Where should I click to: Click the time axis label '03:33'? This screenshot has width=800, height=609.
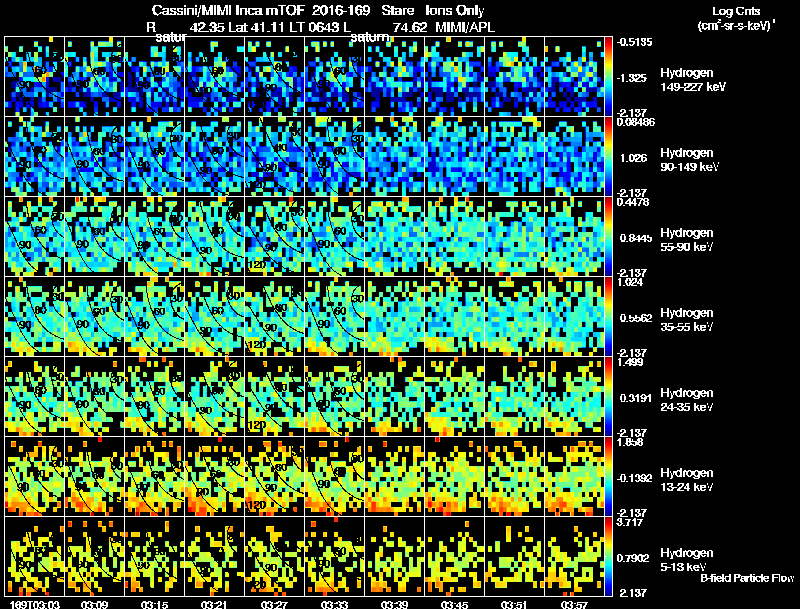point(335,604)
